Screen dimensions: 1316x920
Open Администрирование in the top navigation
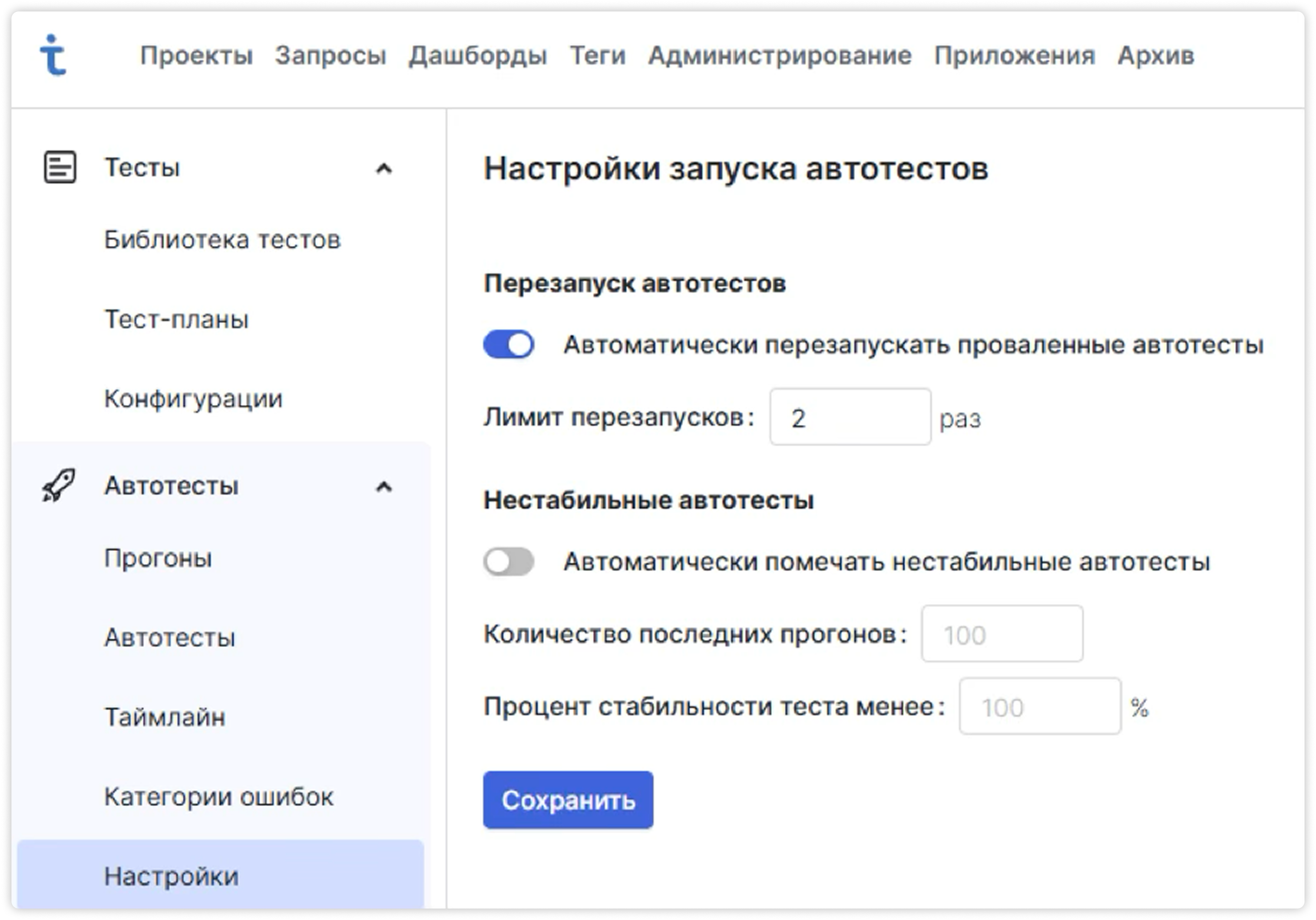(780, 56)
